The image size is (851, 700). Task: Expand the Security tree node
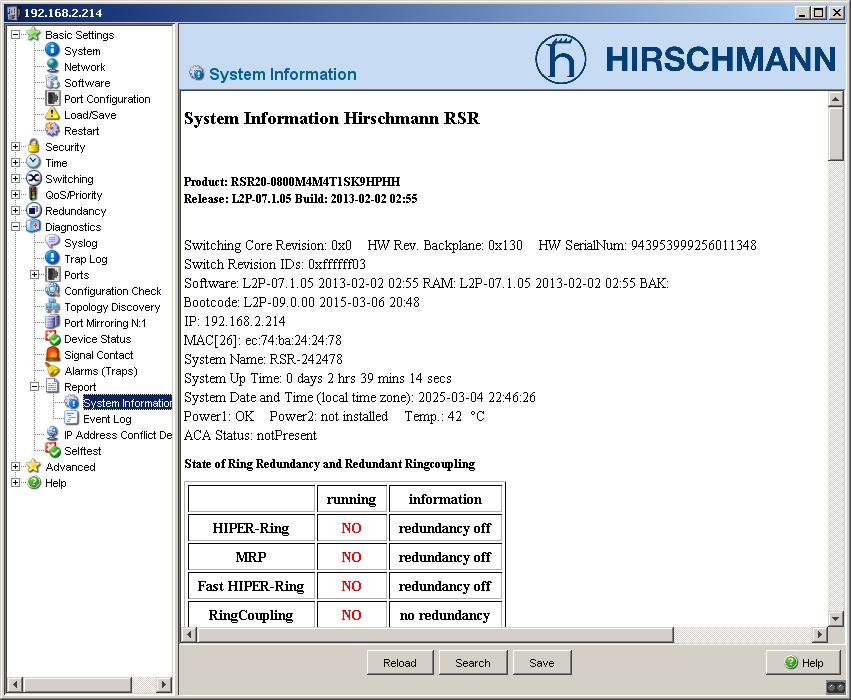15,147
